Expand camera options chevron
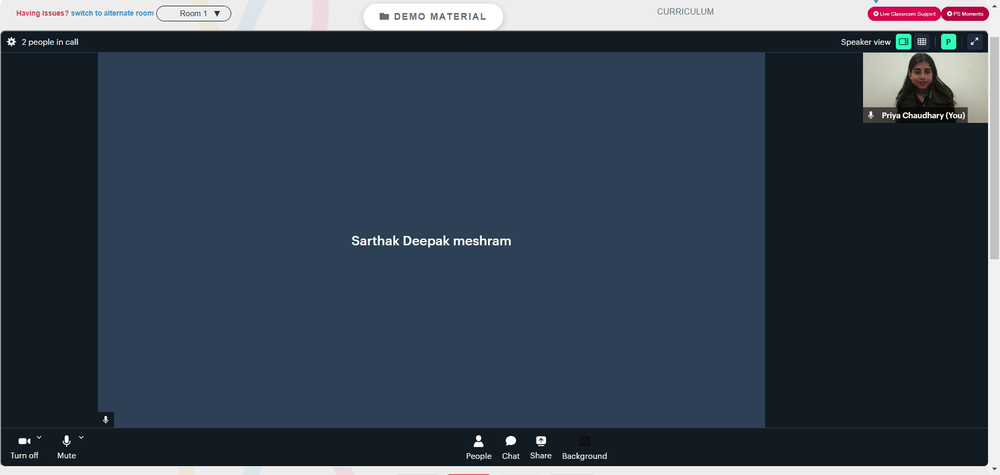Image resolution: width=1000 pixels, height=475 pixels. click(x=39, y=437)
